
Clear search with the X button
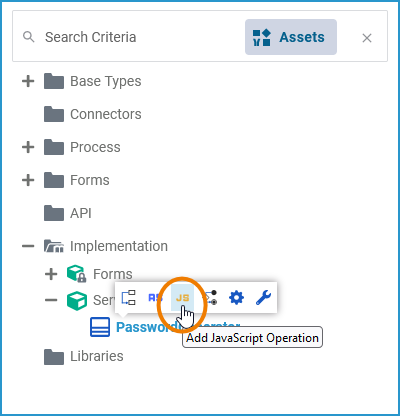[x=367, y=38]
